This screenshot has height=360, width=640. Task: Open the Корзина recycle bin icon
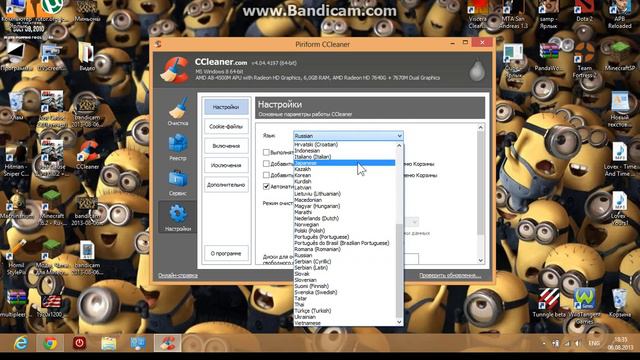coord(620,303)
